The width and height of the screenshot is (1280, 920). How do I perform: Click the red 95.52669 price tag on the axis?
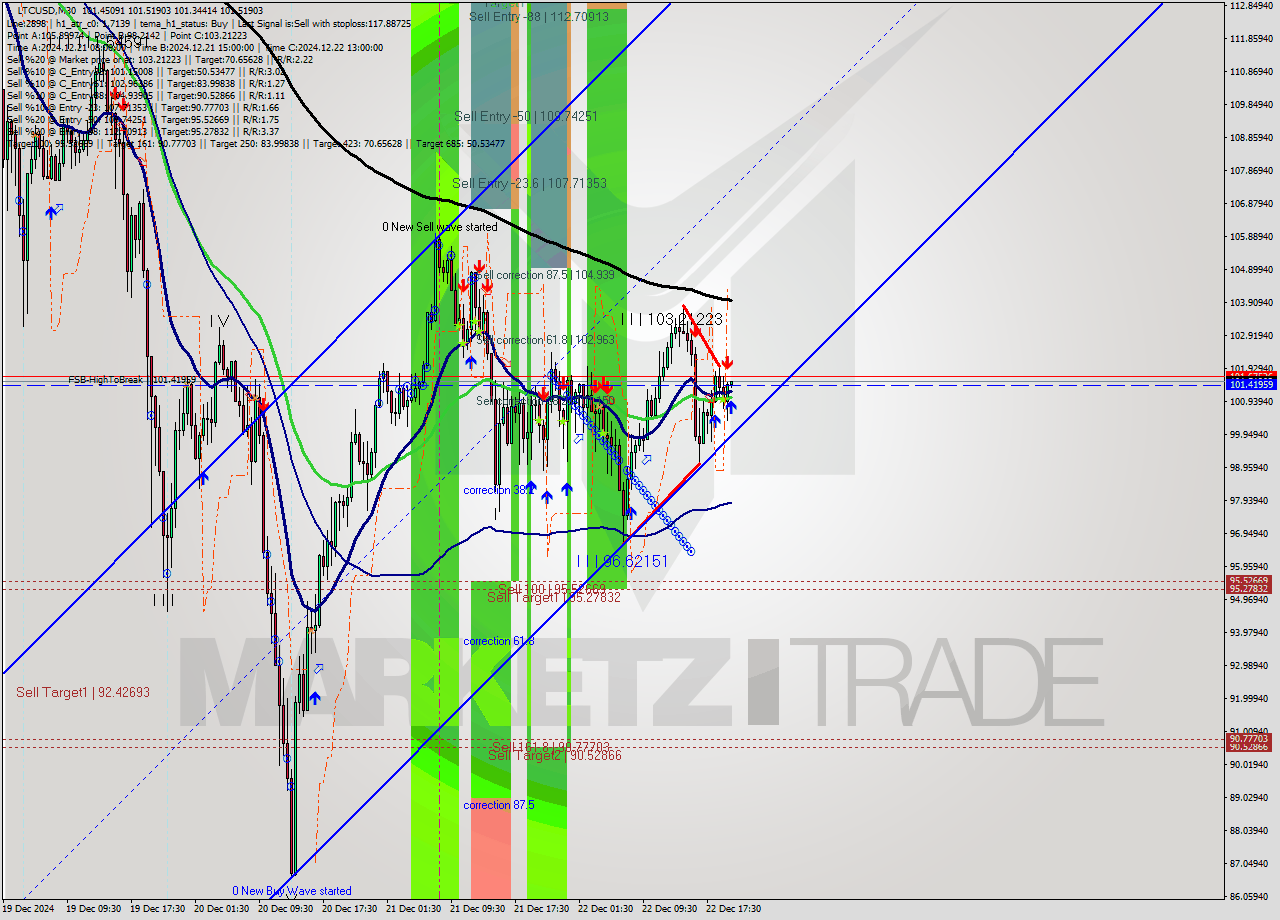1251,581
